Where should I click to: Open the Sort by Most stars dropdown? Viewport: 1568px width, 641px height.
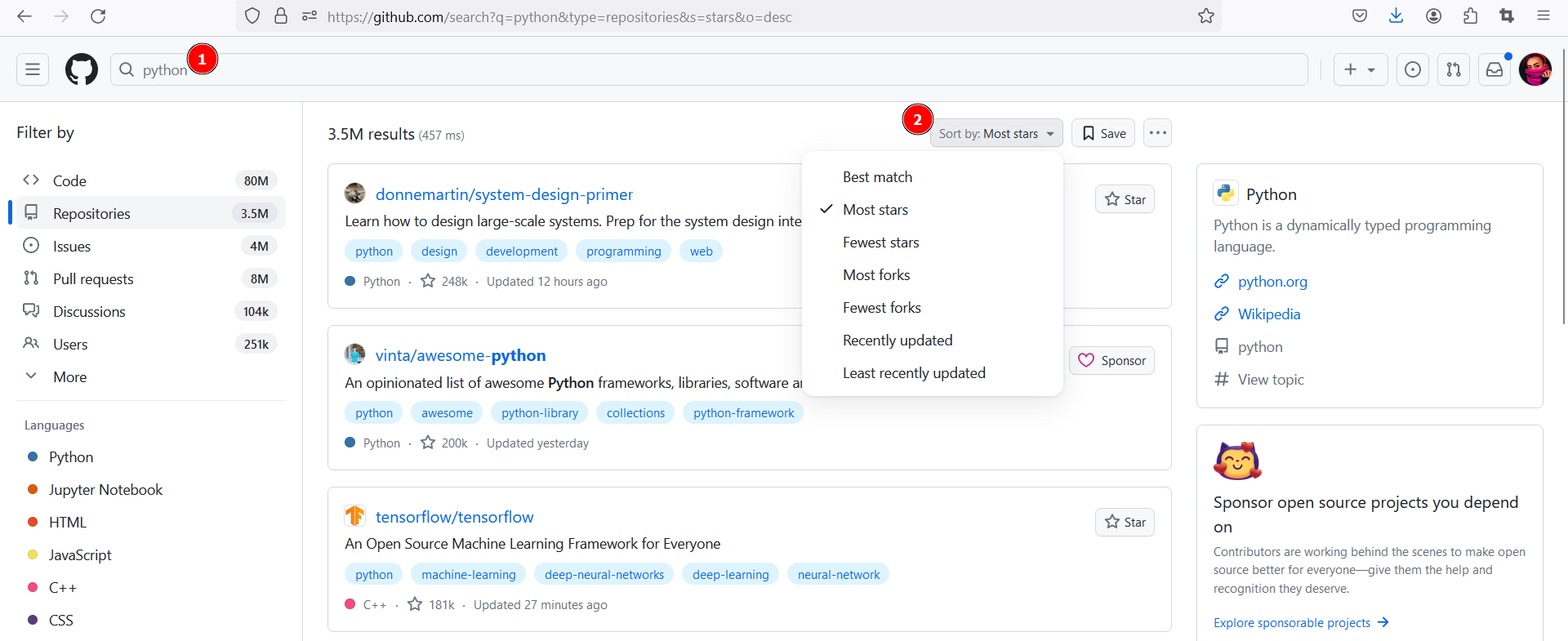point(996,133)
